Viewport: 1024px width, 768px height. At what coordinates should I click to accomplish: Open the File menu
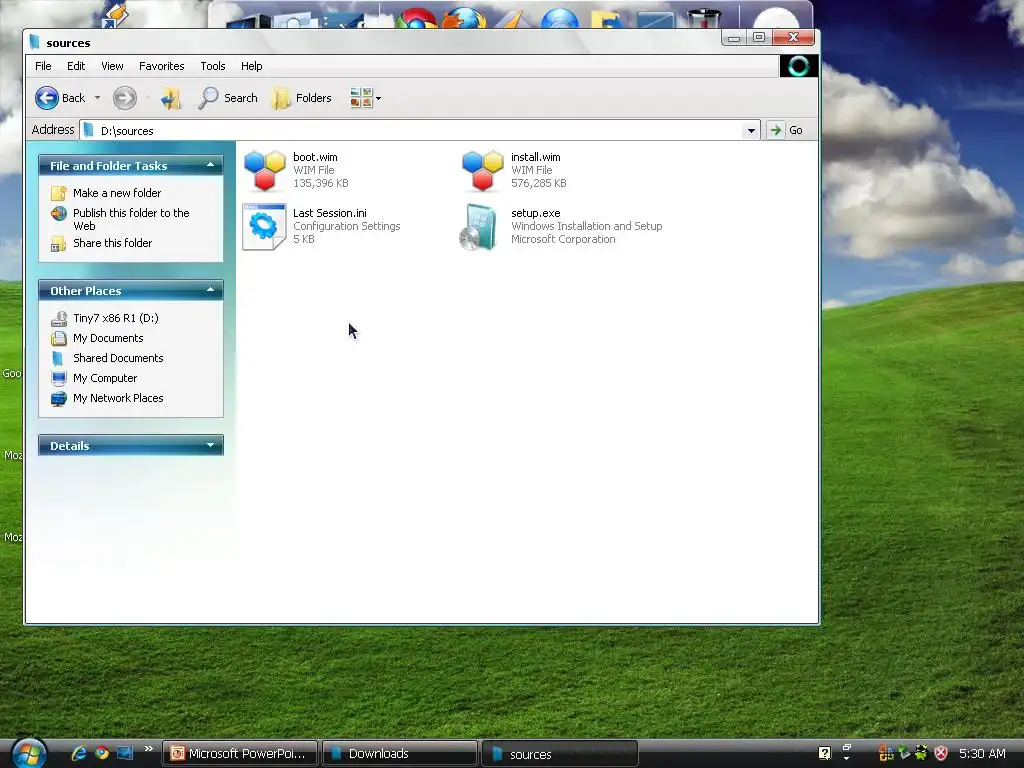coord(43,66)
